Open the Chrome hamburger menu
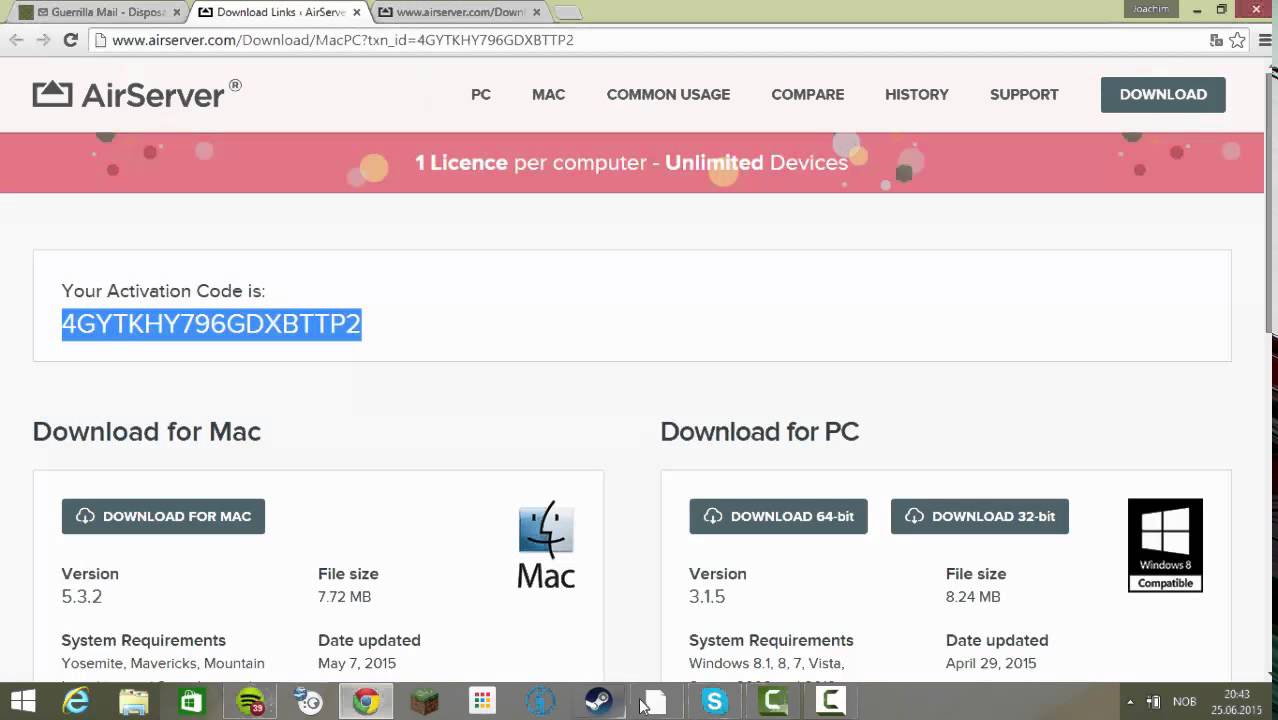This screenshot has height=720, width=1278. pos(1263,40)
